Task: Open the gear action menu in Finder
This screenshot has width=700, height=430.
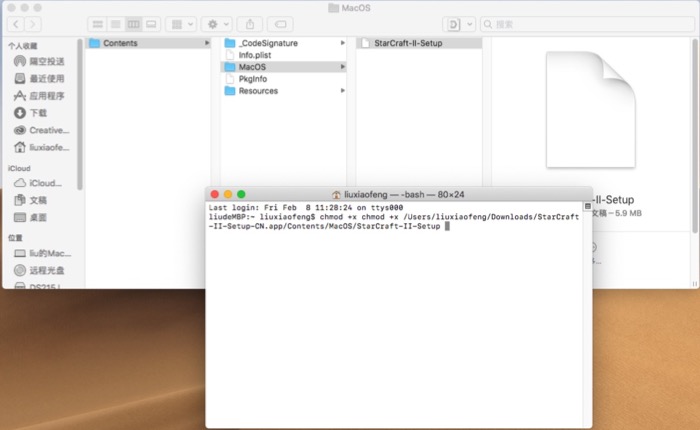Action: click(x=217, y=24)
